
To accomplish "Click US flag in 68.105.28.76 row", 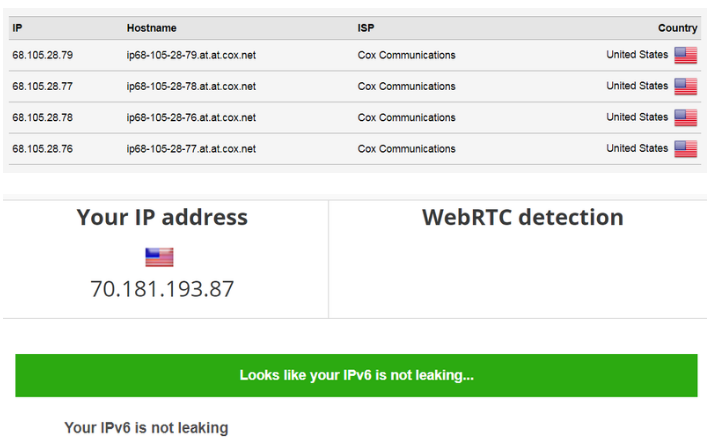I will tap(685, 149).
